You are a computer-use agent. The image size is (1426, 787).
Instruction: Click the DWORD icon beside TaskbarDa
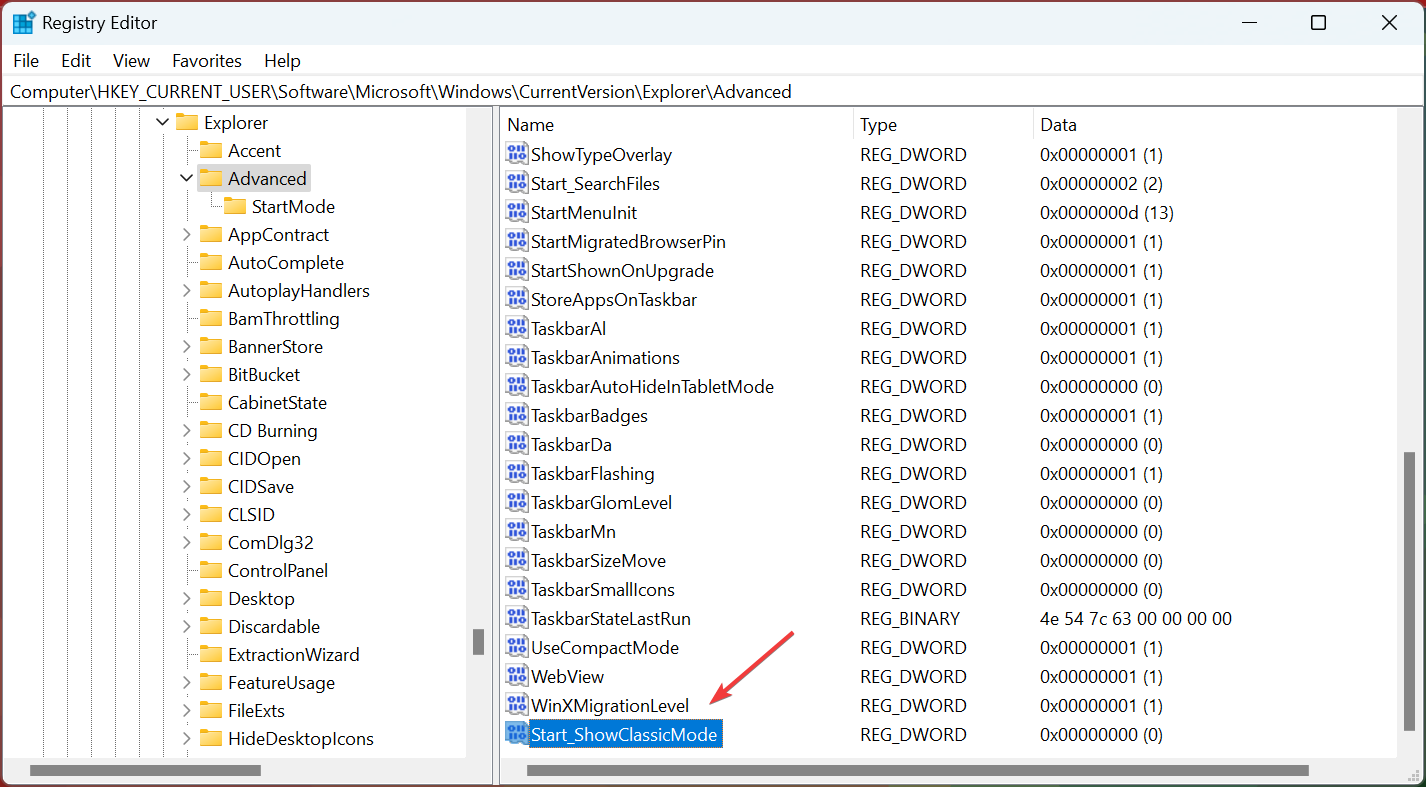point(516,444)
